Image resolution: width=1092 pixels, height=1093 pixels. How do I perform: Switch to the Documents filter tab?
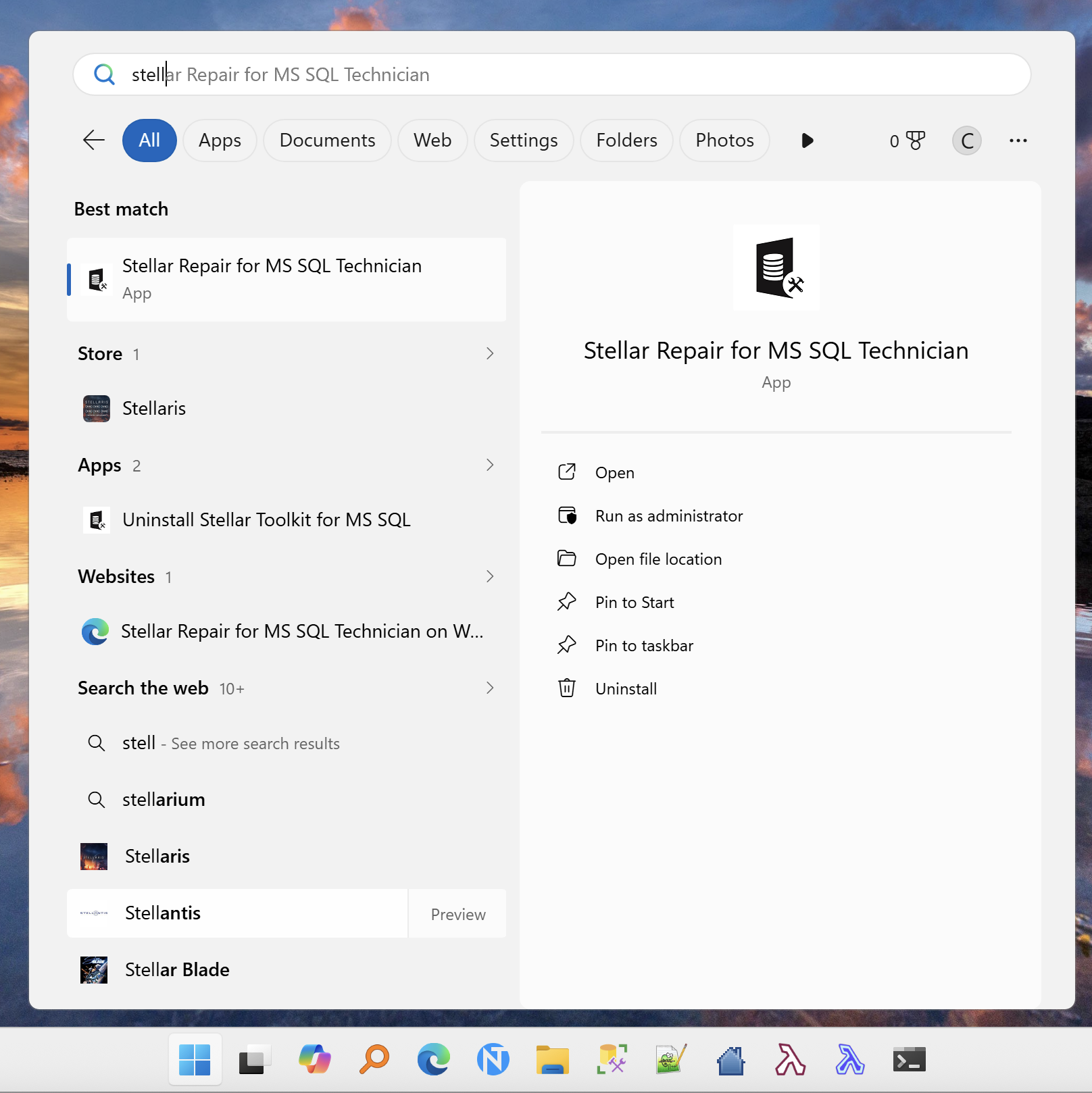tap(327, 141)
